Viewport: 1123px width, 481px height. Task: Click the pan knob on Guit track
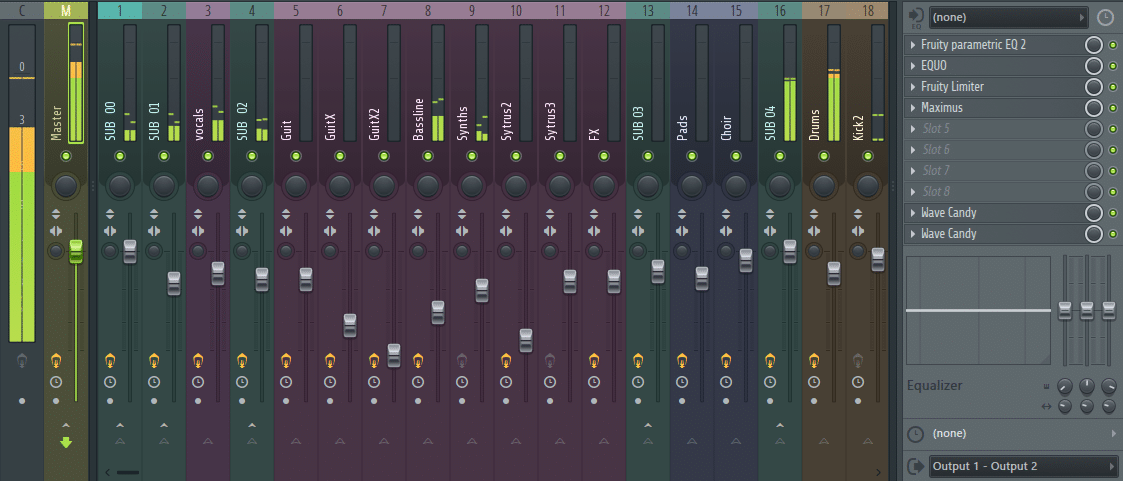click(295, 185)
